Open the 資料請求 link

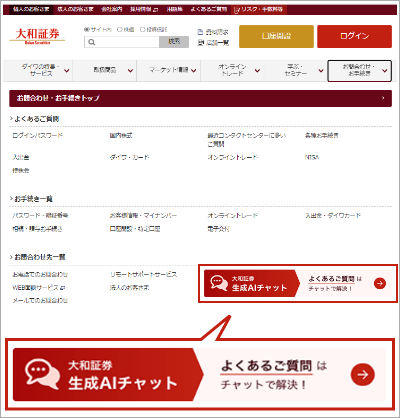pyautogui.click(x=217, y=32)
